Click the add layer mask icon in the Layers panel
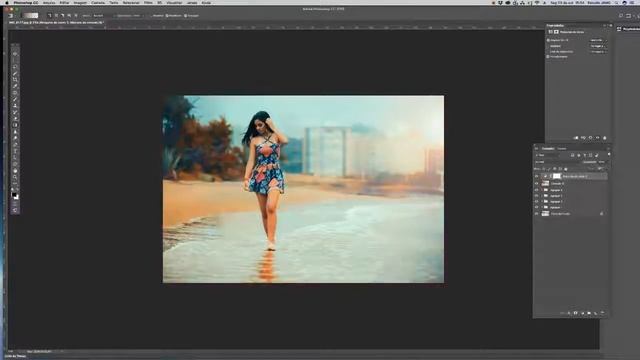 (576, 313)
